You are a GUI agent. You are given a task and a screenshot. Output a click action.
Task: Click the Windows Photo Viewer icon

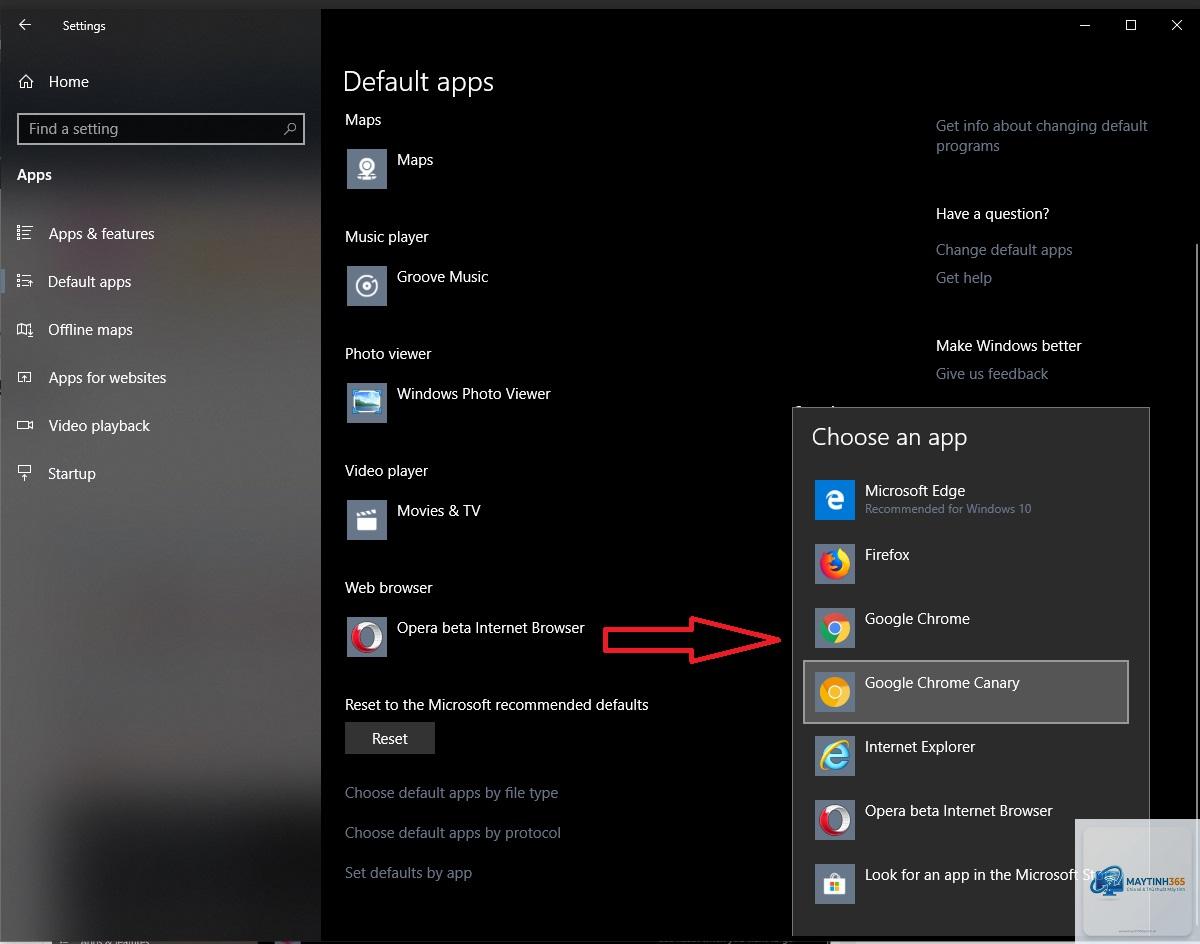pyautogui.click(x=367, y=403)
